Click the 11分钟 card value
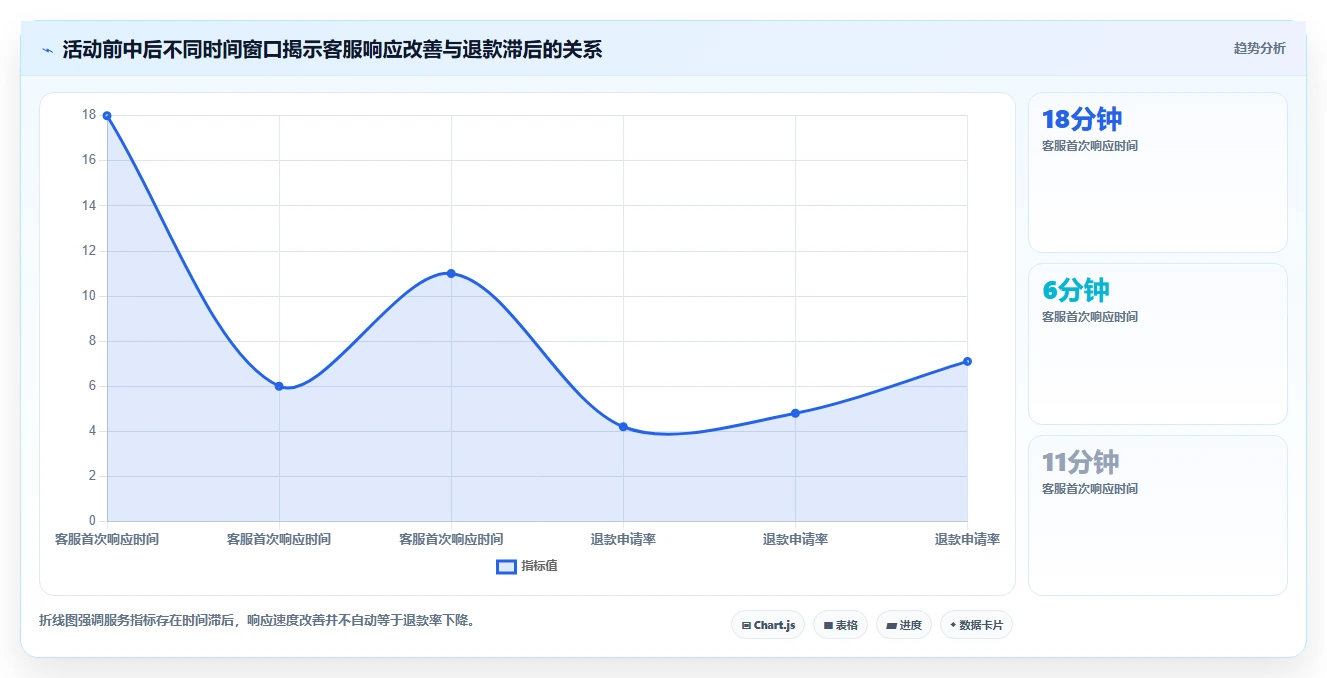 (1080, 462)
